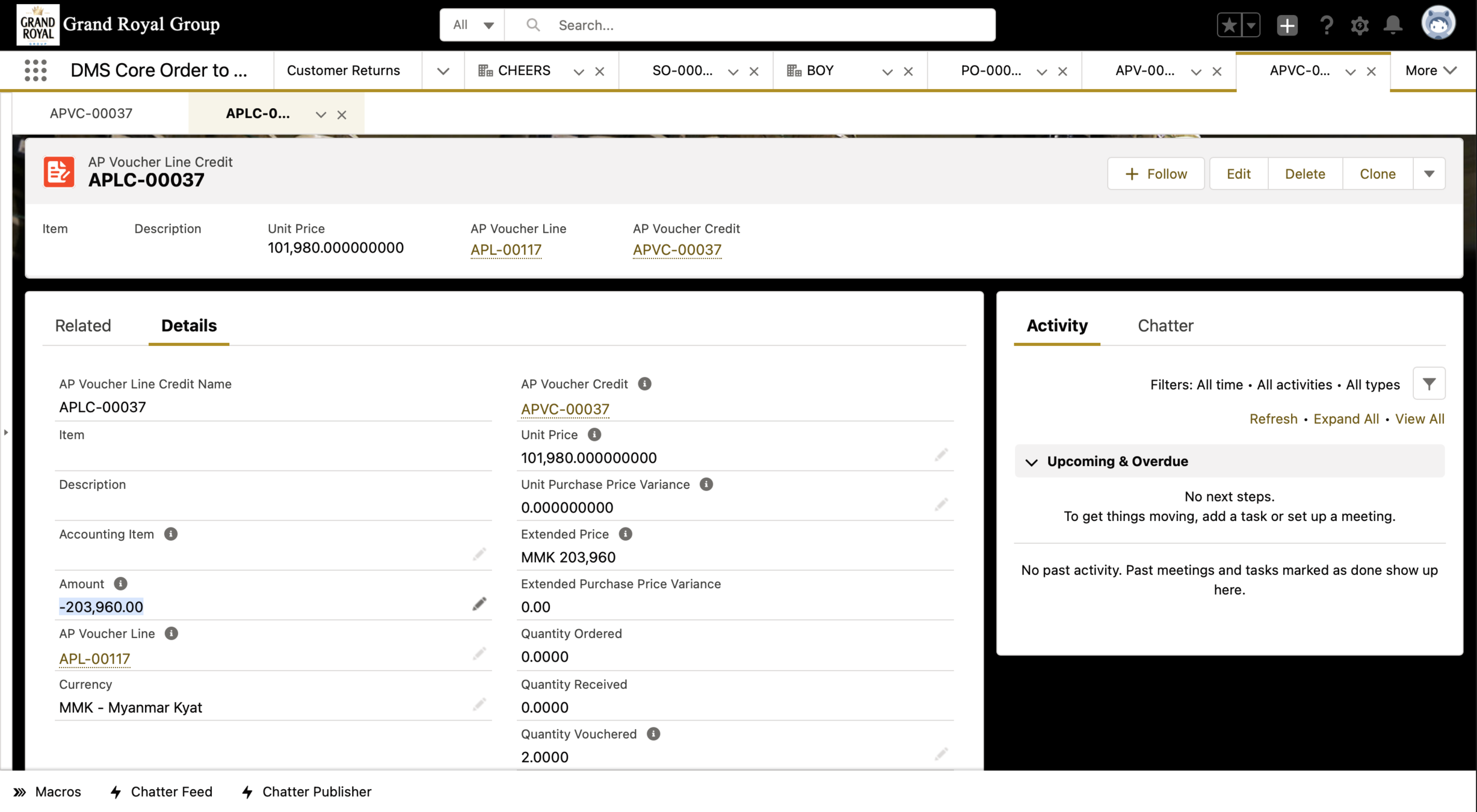Edit the Amount field pencil icon
1477x812 pixels.
(479, 604)
